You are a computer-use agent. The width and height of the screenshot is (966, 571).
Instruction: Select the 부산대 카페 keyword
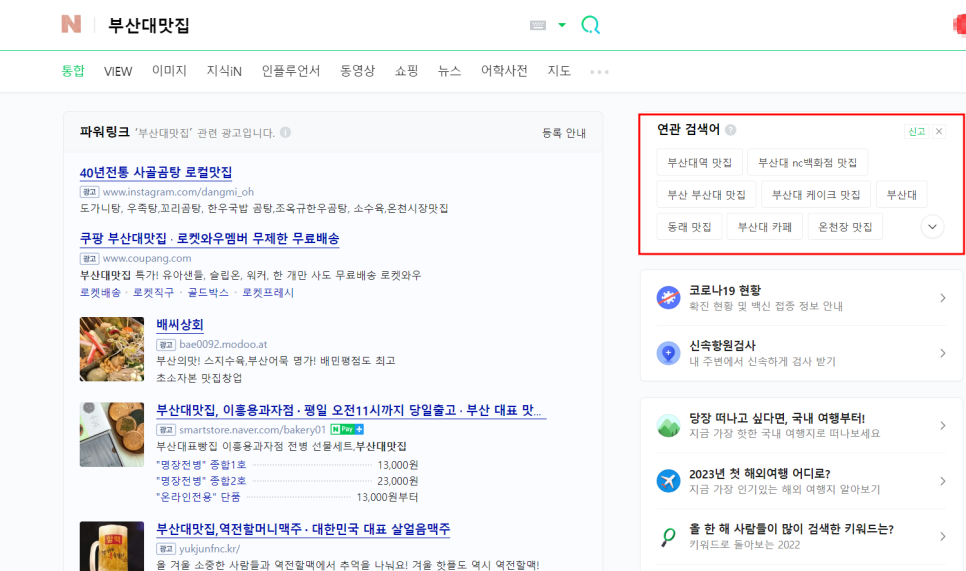coord(765,227)
